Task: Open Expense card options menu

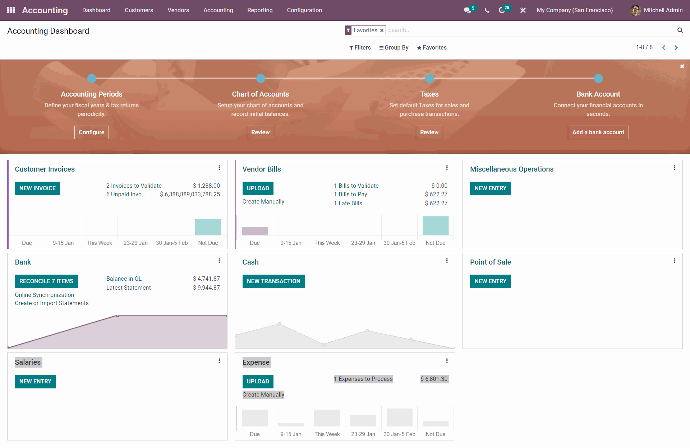Action: click(x=447, y=361)
